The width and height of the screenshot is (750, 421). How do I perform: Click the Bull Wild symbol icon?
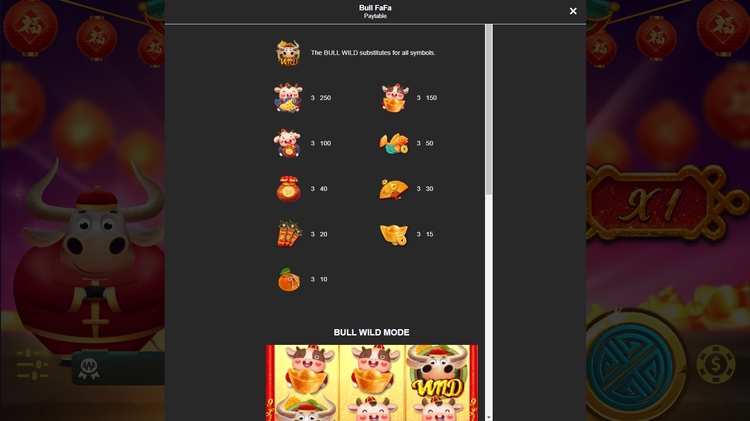coord(288,53)
